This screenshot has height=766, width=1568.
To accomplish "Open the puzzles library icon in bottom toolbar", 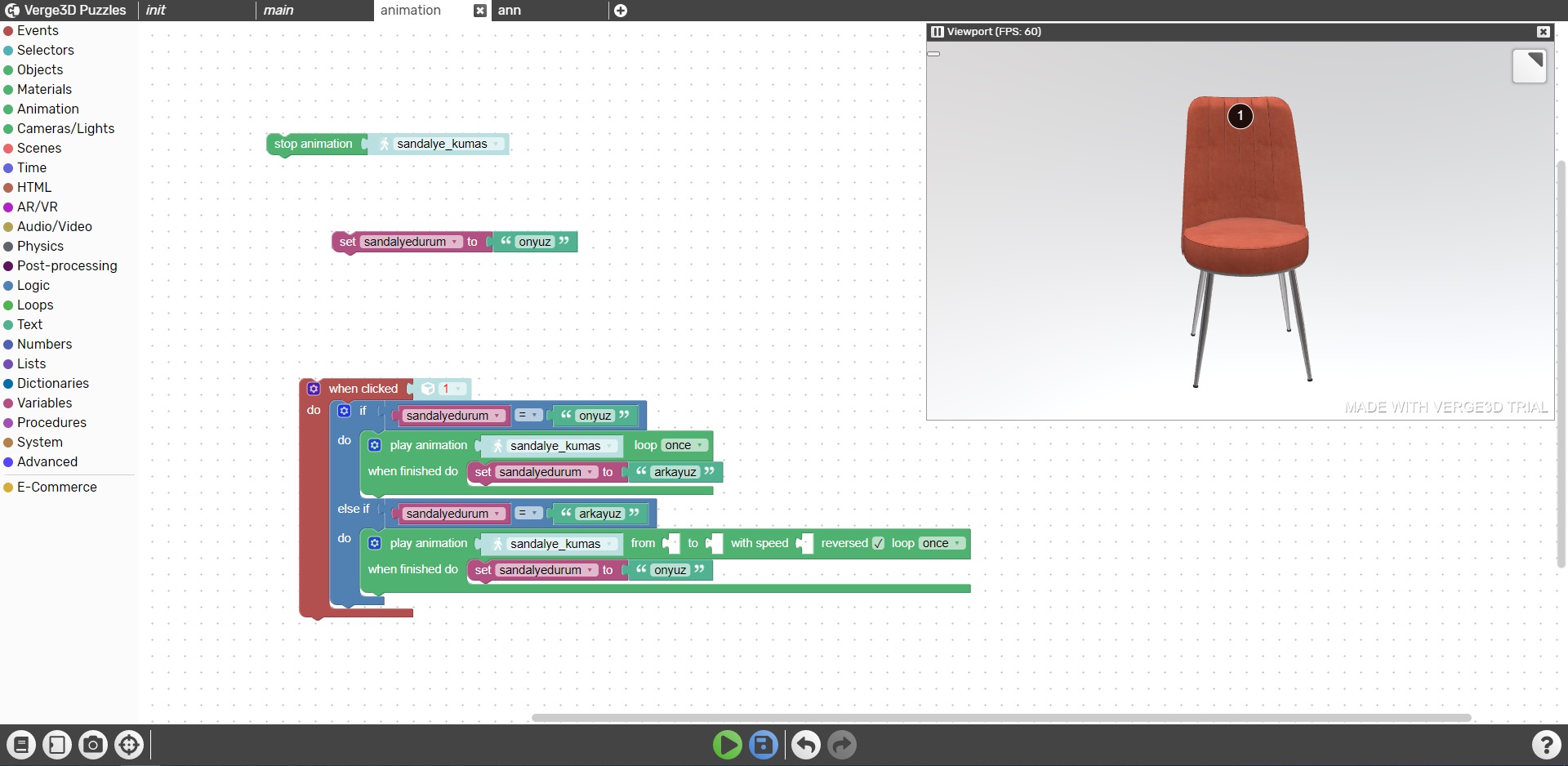I will (x=21, y=745).
